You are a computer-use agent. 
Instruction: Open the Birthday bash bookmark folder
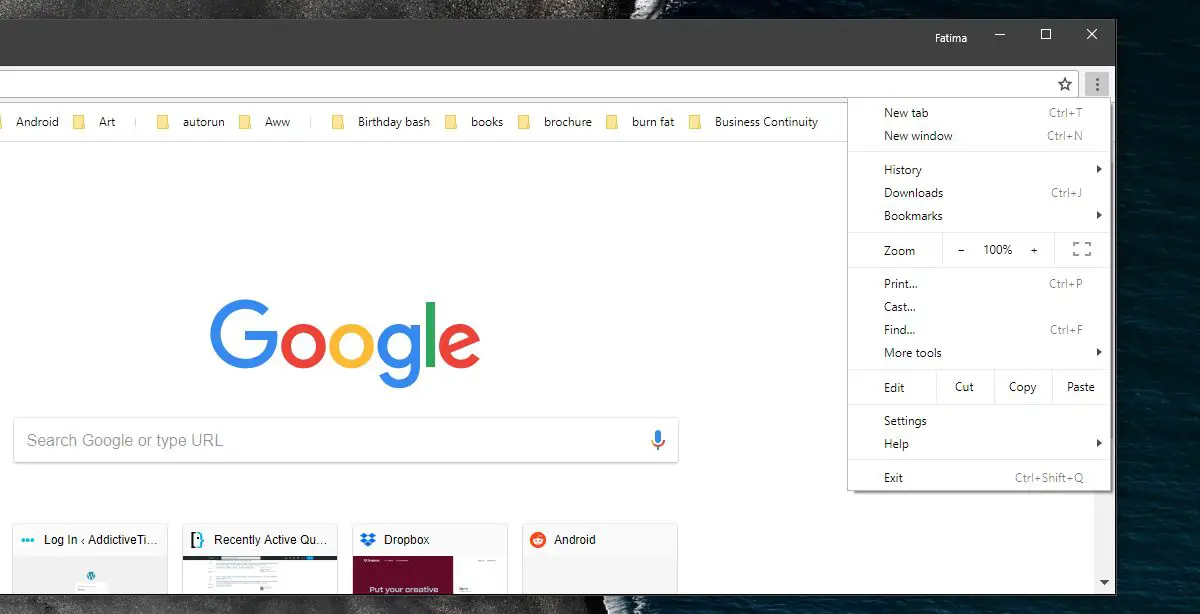[381, 122]
